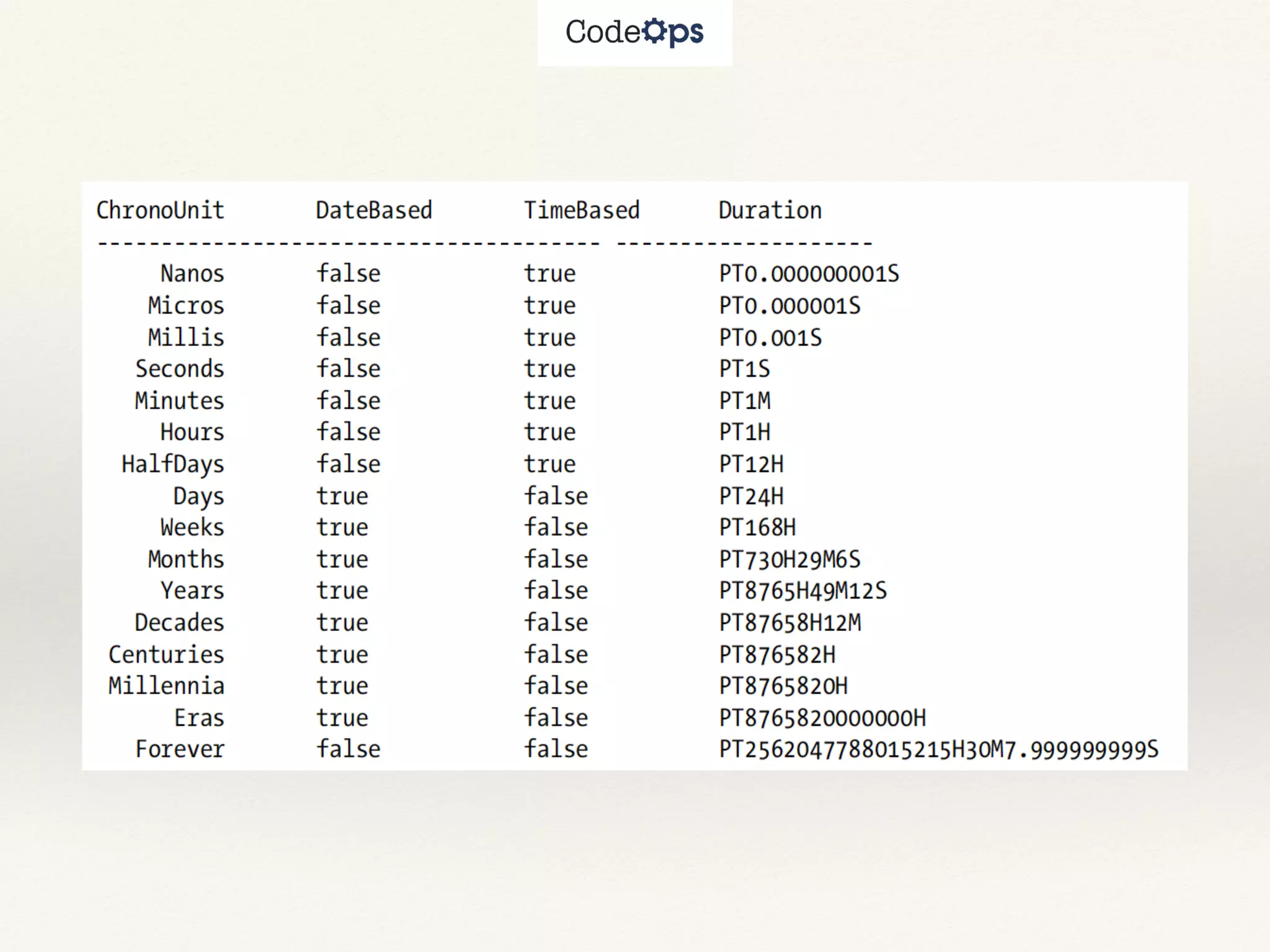Click the PT12H duration value

pyautogui.click(x=751, y=464)
